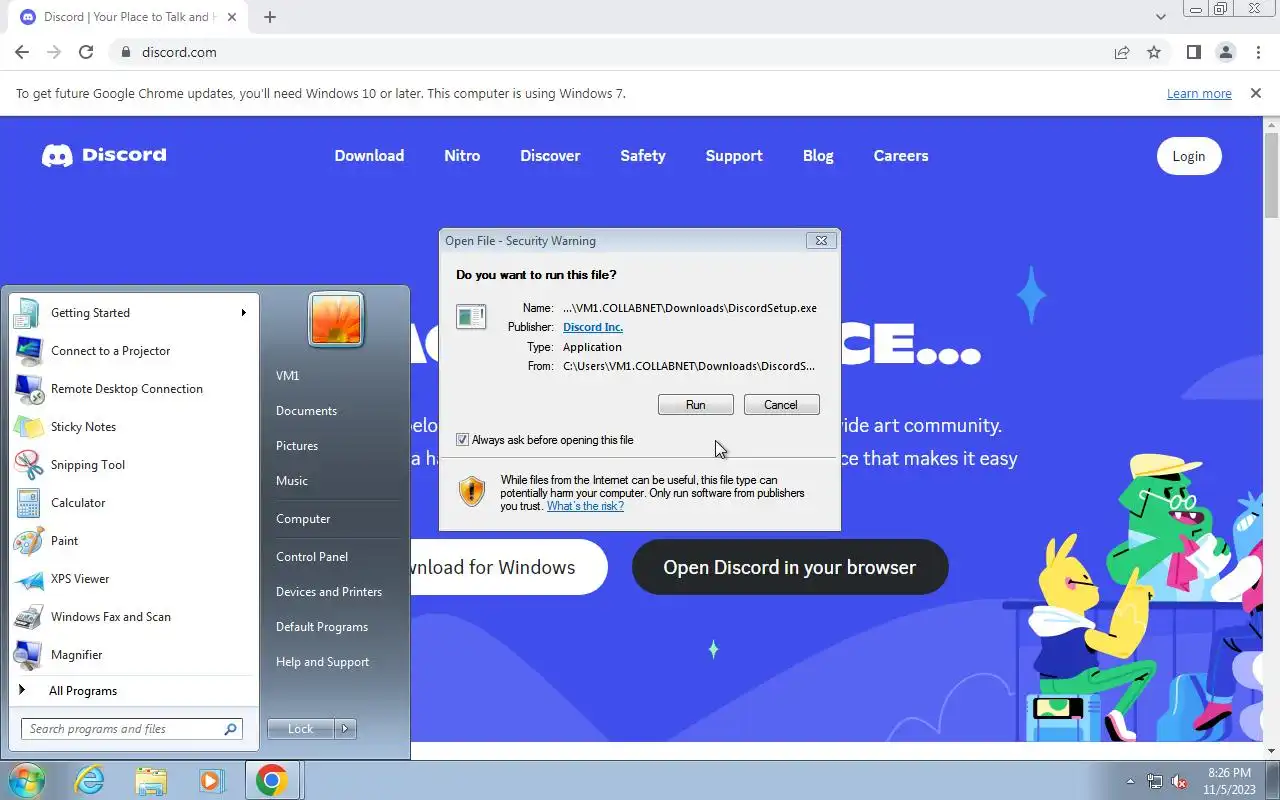1280x800 pixels.
Task: Click the Learn more link in notice bar
Action: pyautogui.click(x=1199, y=93)
